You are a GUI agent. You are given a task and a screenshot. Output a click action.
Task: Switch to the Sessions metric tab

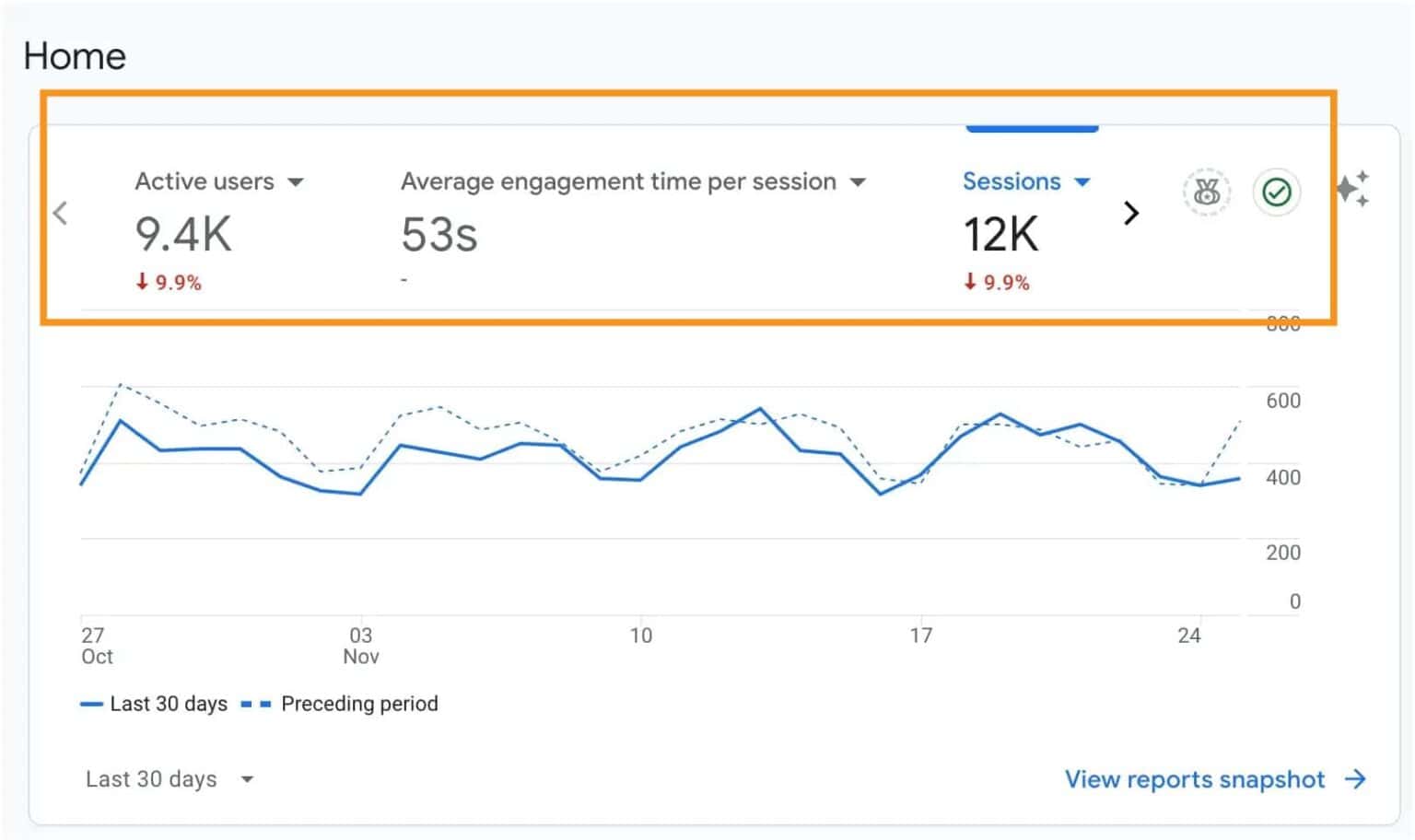pos(1011,181)
